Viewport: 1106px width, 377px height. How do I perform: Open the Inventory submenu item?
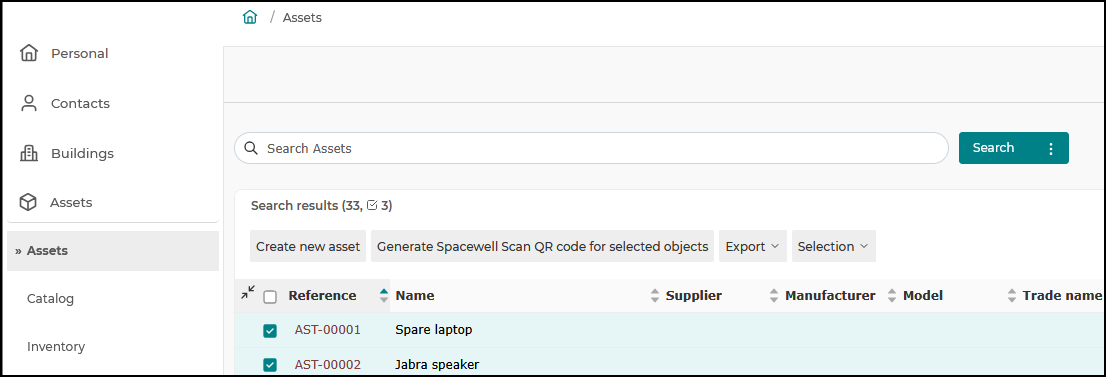click(x=56, y=347)
